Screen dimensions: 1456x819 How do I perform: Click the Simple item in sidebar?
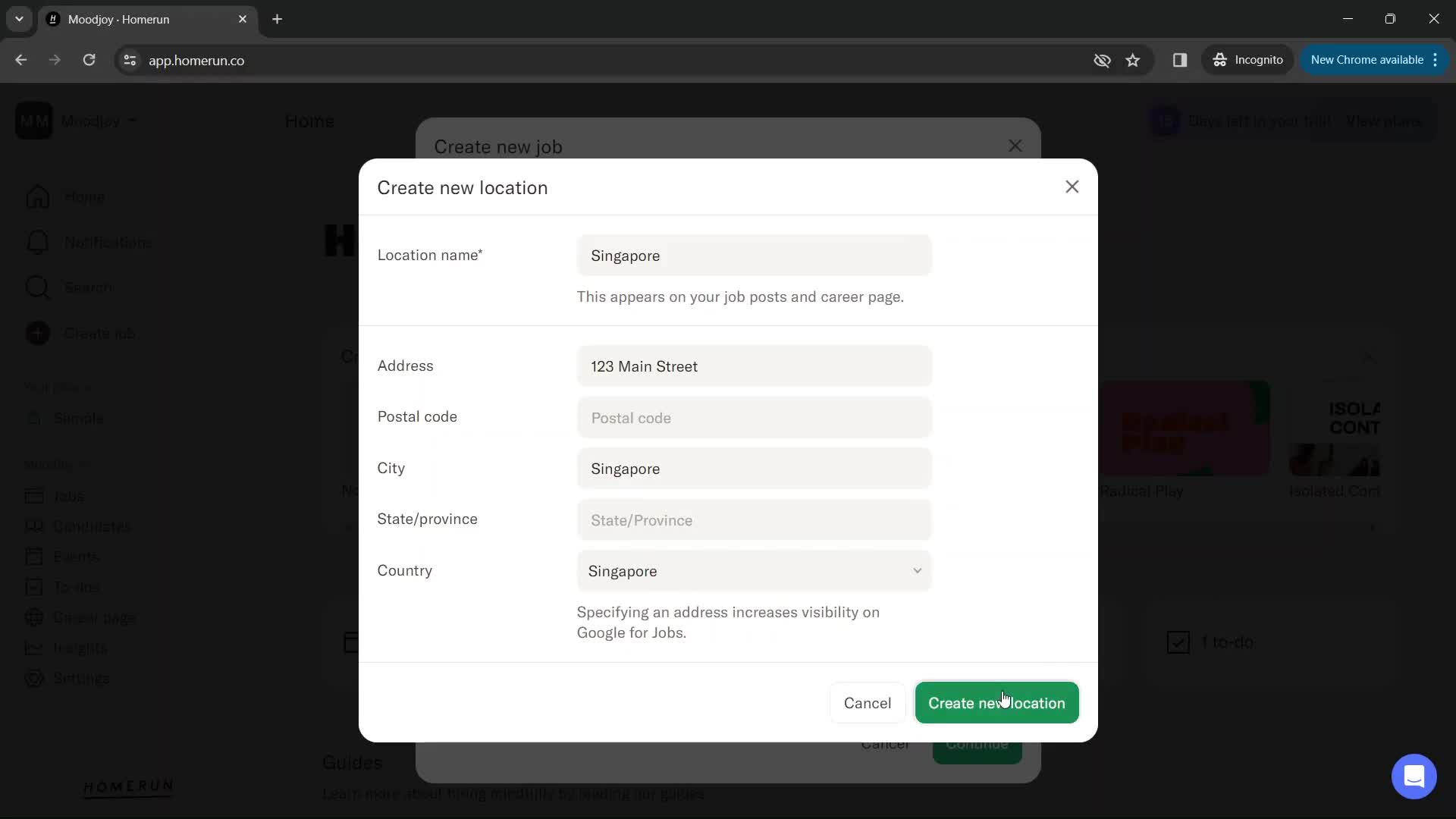pyautogui.click(x=78, y=419)
